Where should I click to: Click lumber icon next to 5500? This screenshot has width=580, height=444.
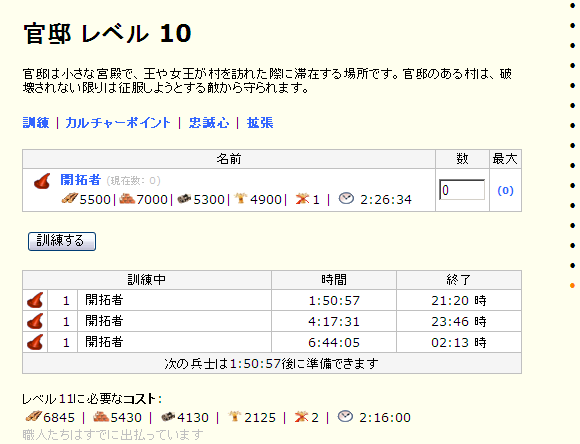[70, 199]
